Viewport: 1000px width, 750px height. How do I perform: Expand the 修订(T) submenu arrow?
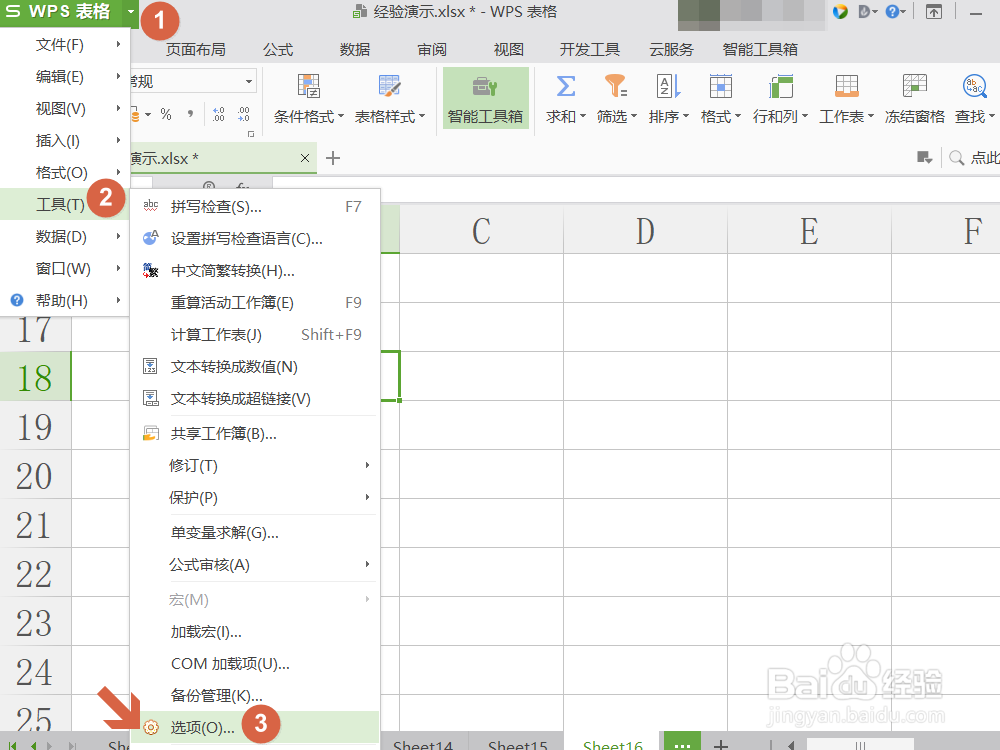(366, 465)
